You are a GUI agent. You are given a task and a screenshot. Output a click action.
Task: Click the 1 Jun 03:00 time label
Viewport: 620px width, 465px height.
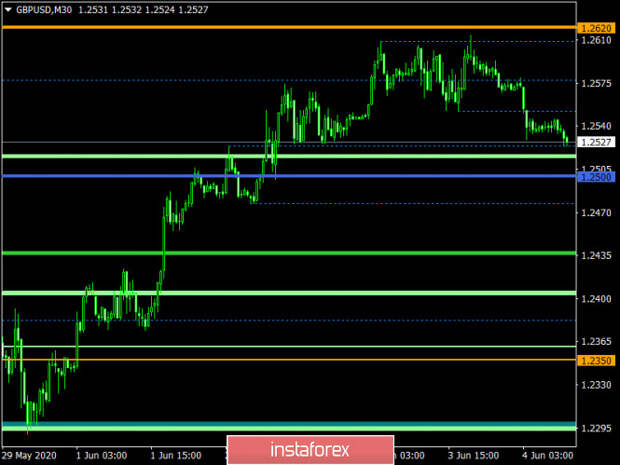(x=102, y=456)
